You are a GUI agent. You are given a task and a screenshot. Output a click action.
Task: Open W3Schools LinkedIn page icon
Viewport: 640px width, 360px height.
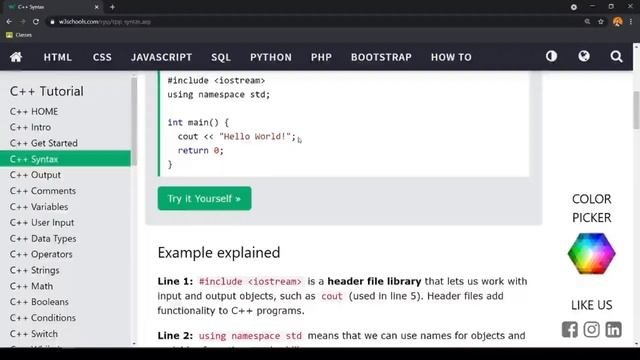pyautogui.click(x=613, y=329)
